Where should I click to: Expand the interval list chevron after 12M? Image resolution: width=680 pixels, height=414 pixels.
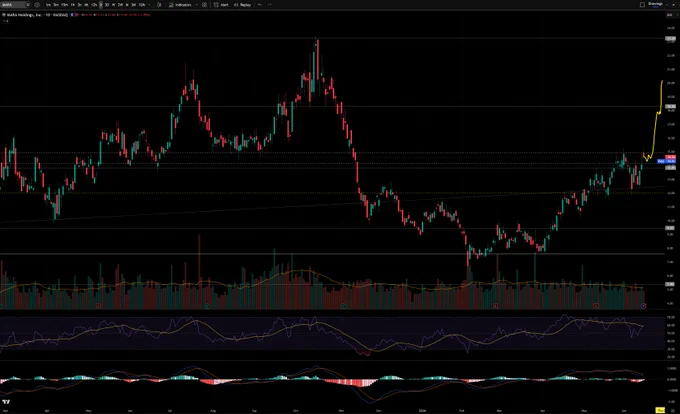(x=149, y=5)
